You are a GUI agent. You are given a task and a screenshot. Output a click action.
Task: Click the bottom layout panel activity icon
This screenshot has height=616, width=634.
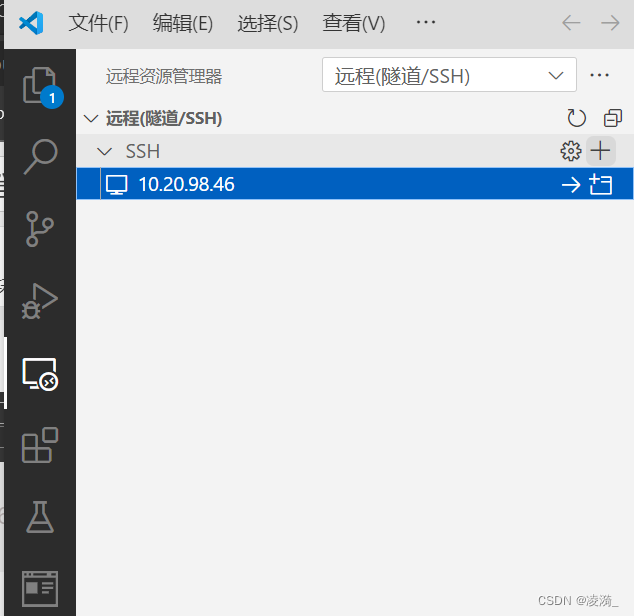click(40, 588)
